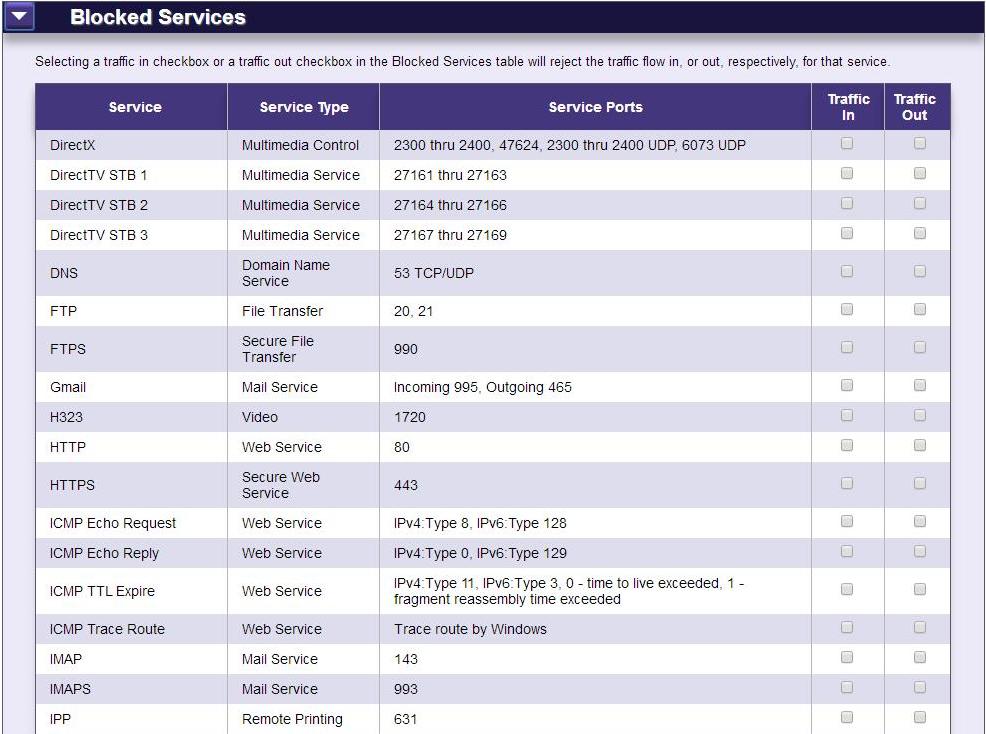Select the Gmail service name
This screenshot has width=986, height=734.
pos(68,387)
